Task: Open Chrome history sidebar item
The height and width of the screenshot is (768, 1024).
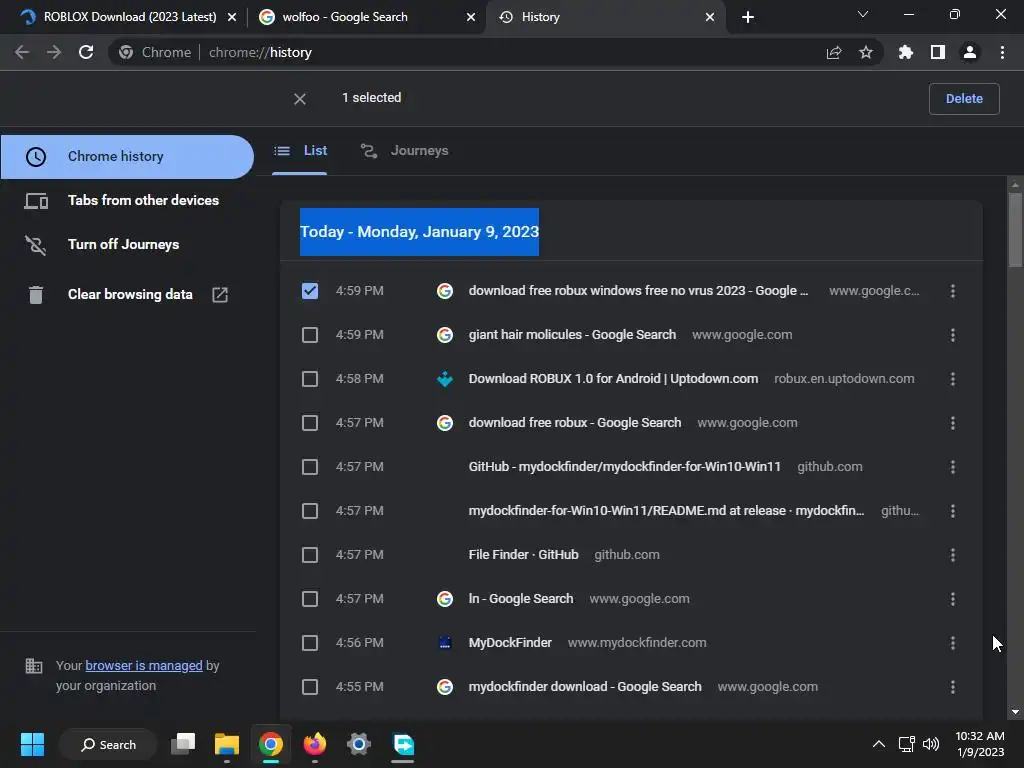Action: point(127,157)
